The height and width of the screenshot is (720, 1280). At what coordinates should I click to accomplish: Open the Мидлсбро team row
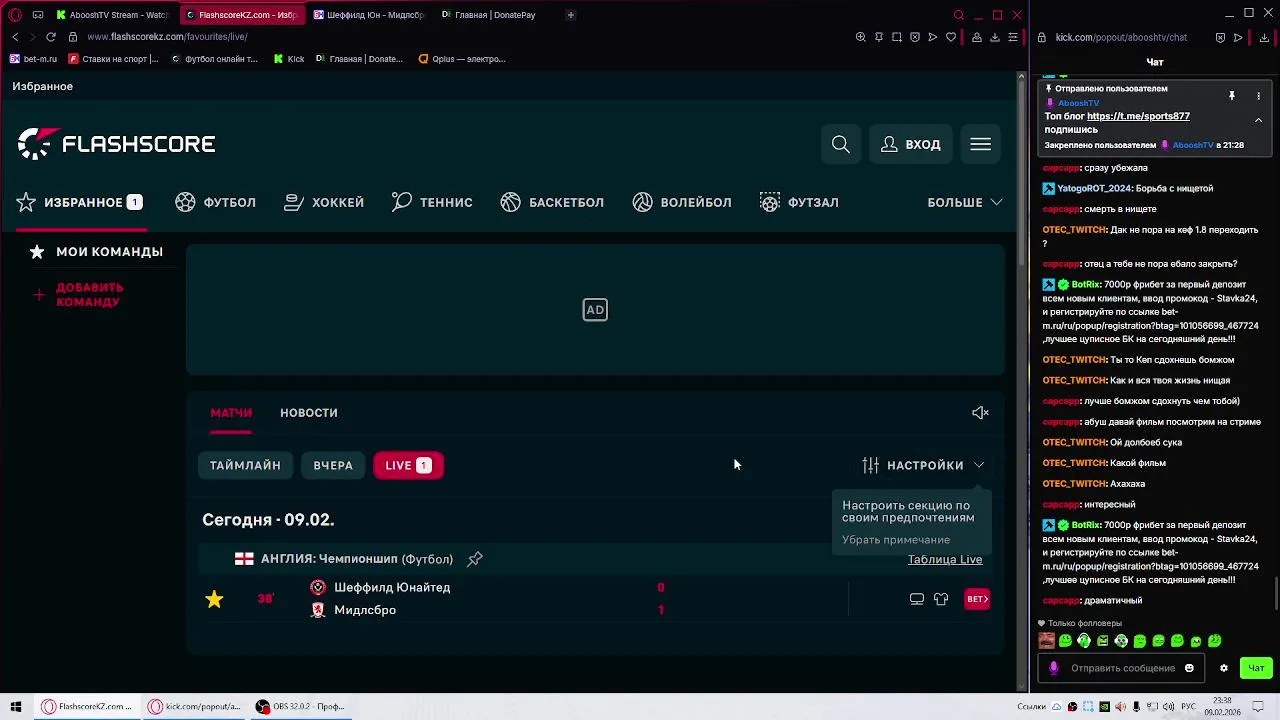pyautogui.click(x=365, y=610)
